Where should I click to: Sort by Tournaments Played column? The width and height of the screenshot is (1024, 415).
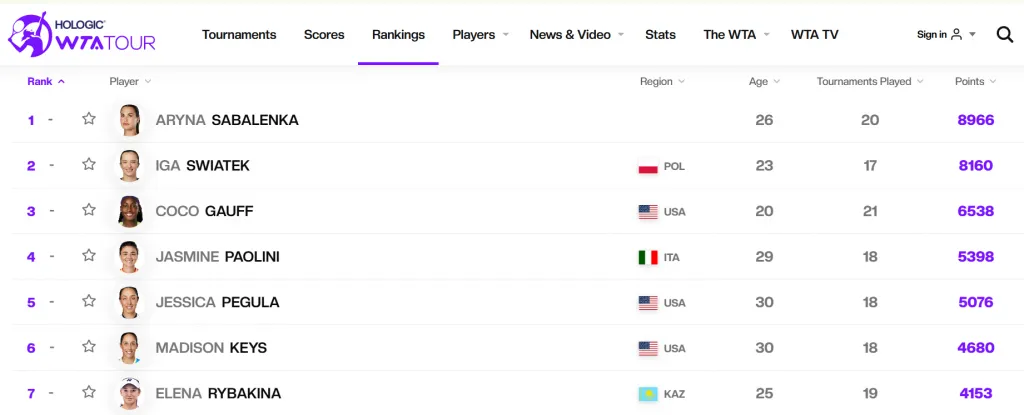(870, 82)
